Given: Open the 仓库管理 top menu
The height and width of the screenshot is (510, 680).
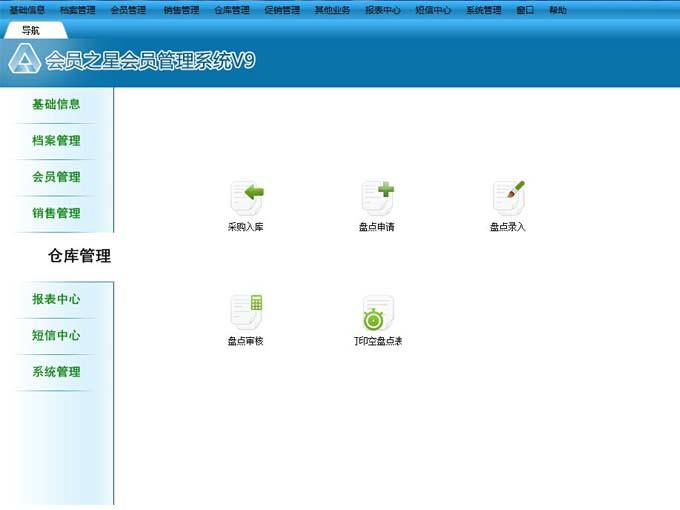Looking at the screenshot, I should (x=232, y=10).
